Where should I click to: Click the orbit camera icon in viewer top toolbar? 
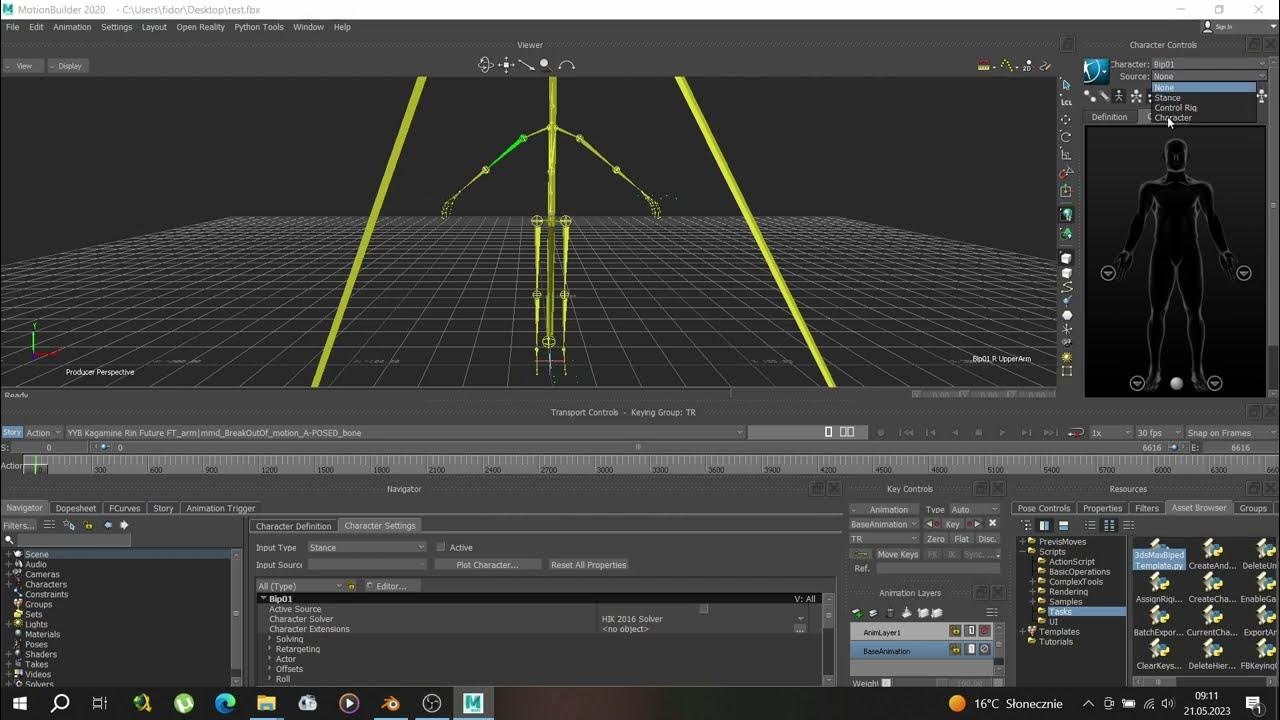click(x=485, y=65)
